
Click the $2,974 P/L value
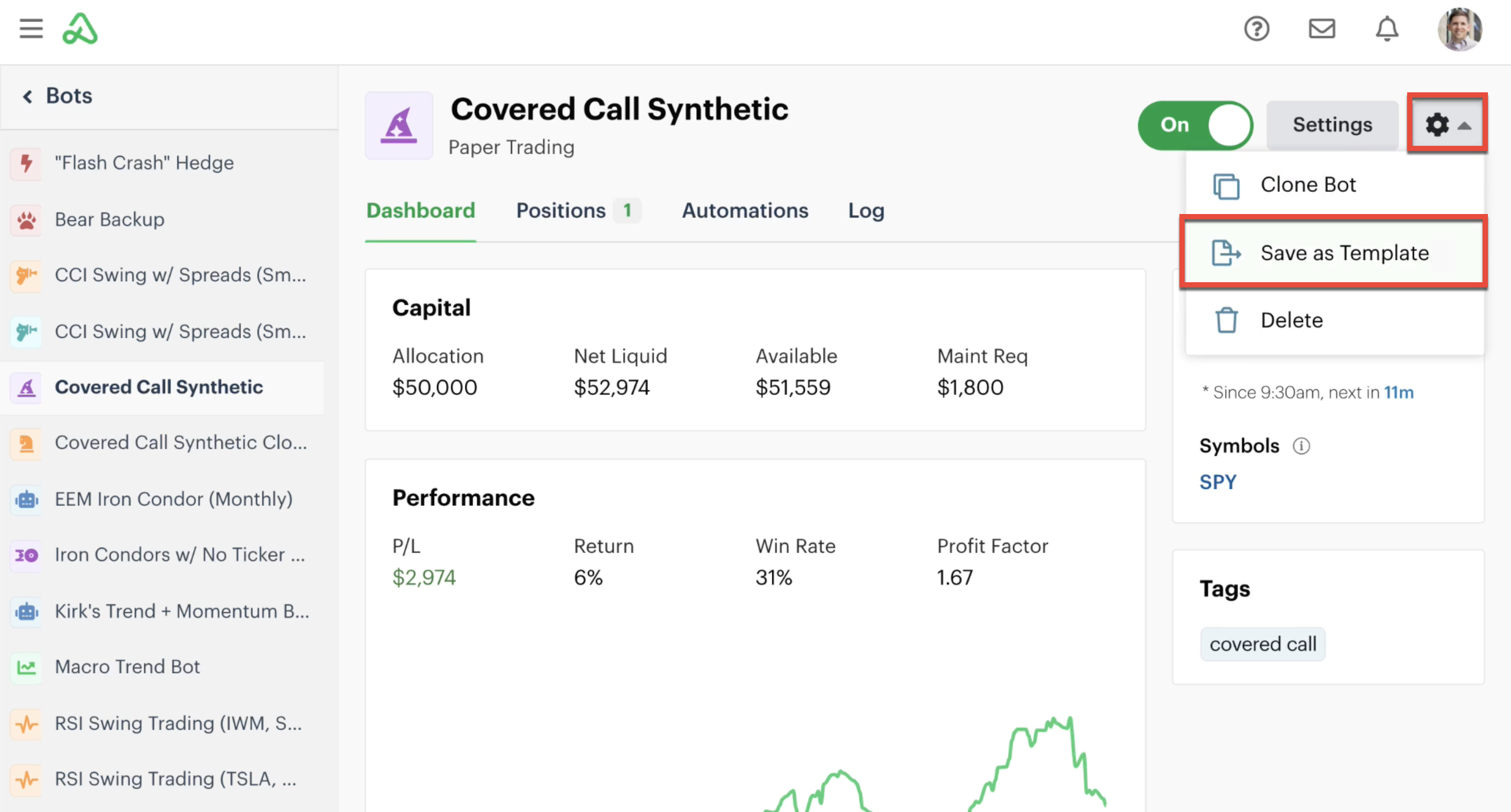pos(423,578)
